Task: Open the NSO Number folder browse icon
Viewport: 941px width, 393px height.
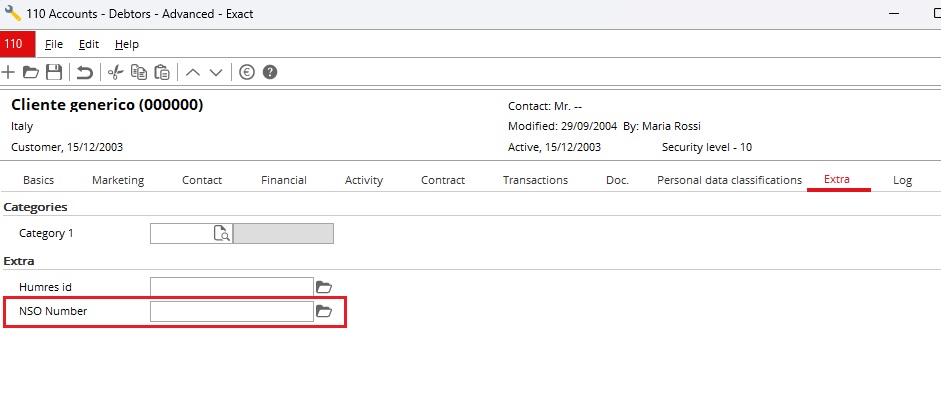Action: (x=323, y=311)
